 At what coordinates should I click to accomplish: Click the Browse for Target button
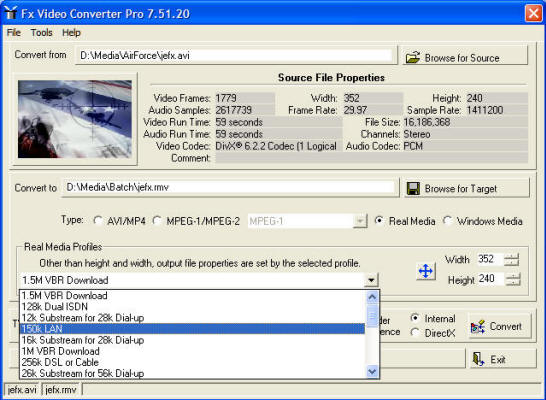(x=467, y=188)
